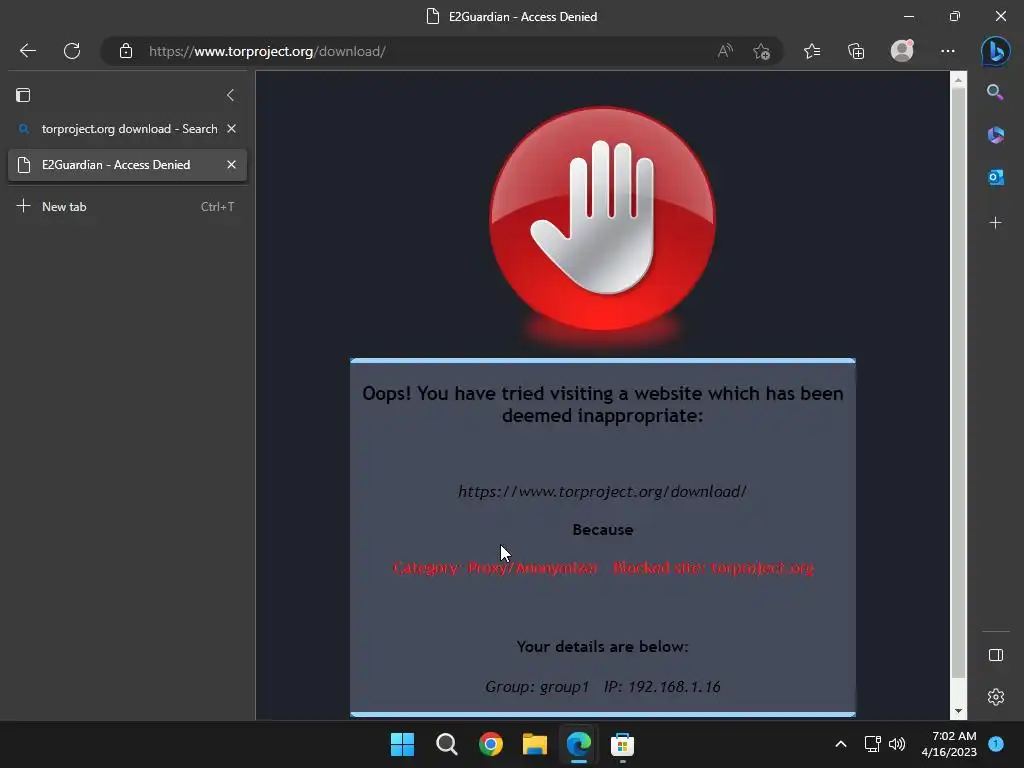Open sidebar settings gear
The image size is (1024, 768).
(995, 697)
